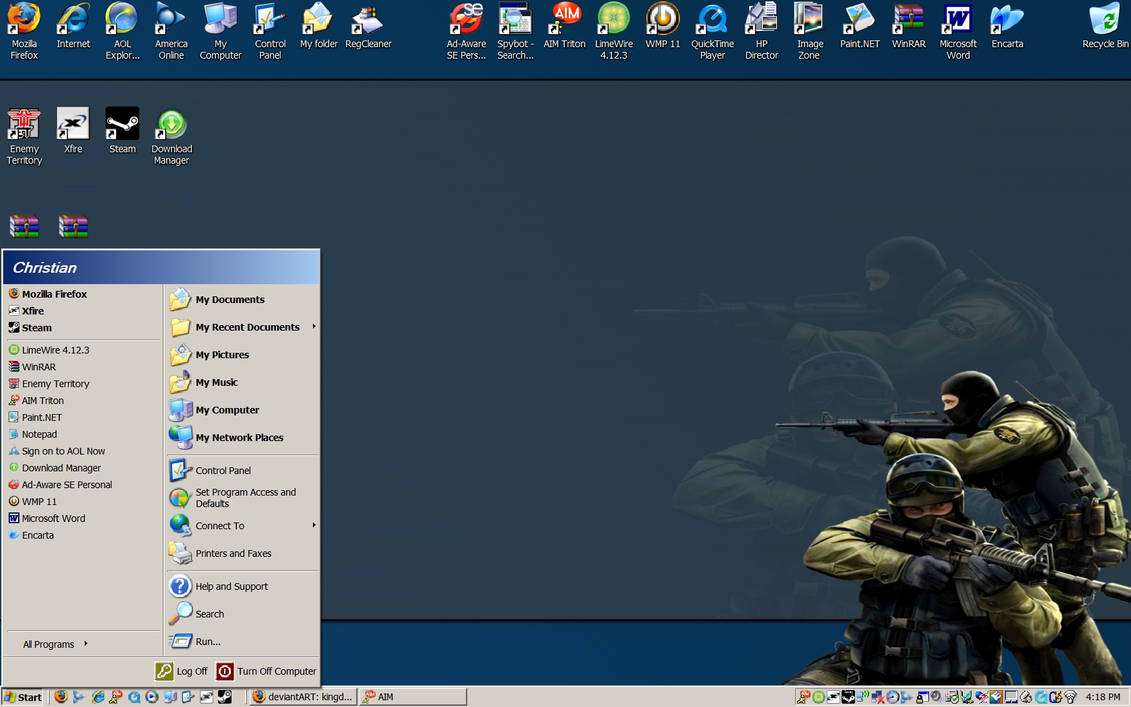The image size is (1131, 707).
Task: Launch the AOL Explorer desktop shortcut
Action: (123, 31)
